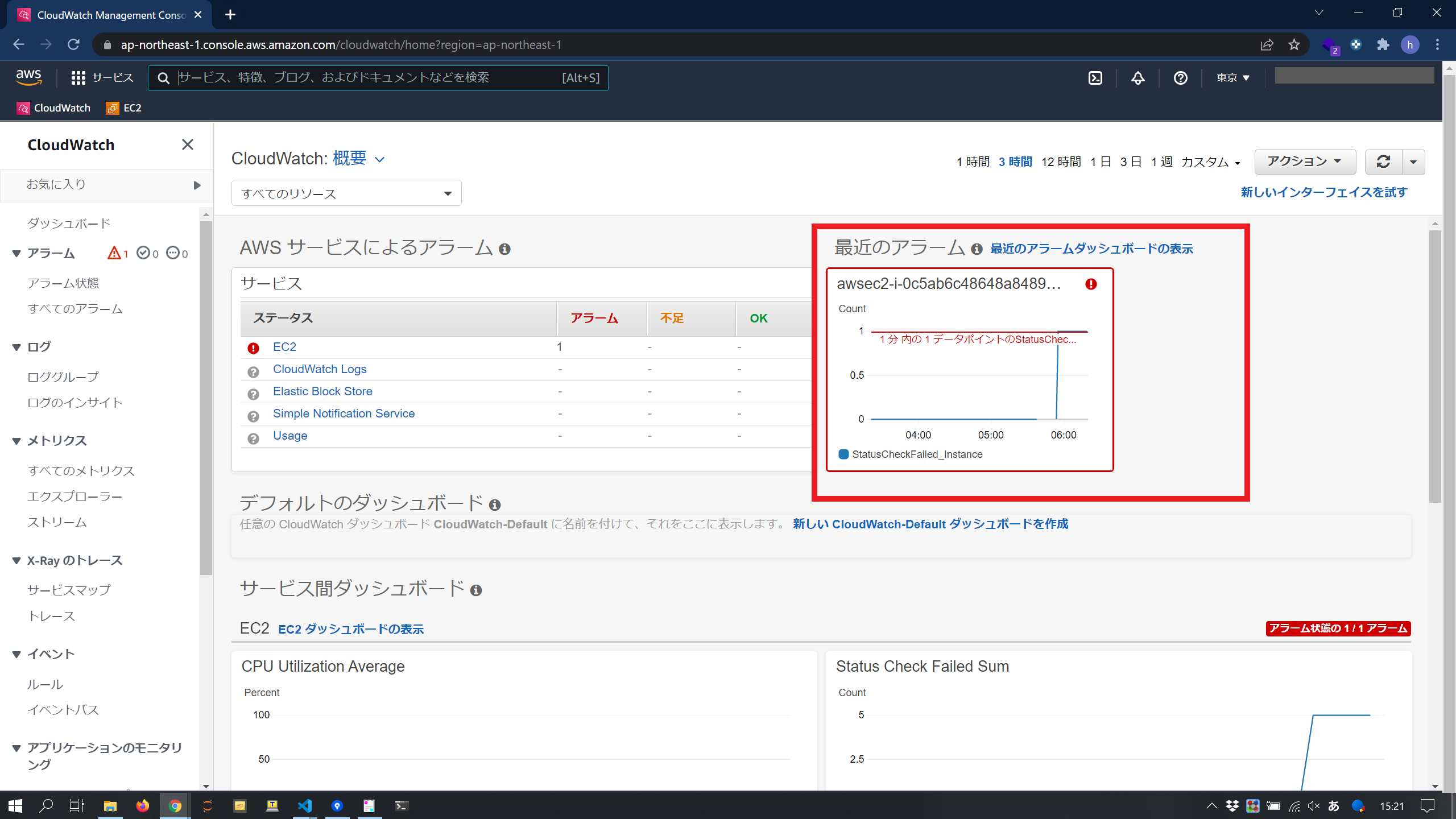
Task: Open Windows Start menu
Action: pos(15,805)
